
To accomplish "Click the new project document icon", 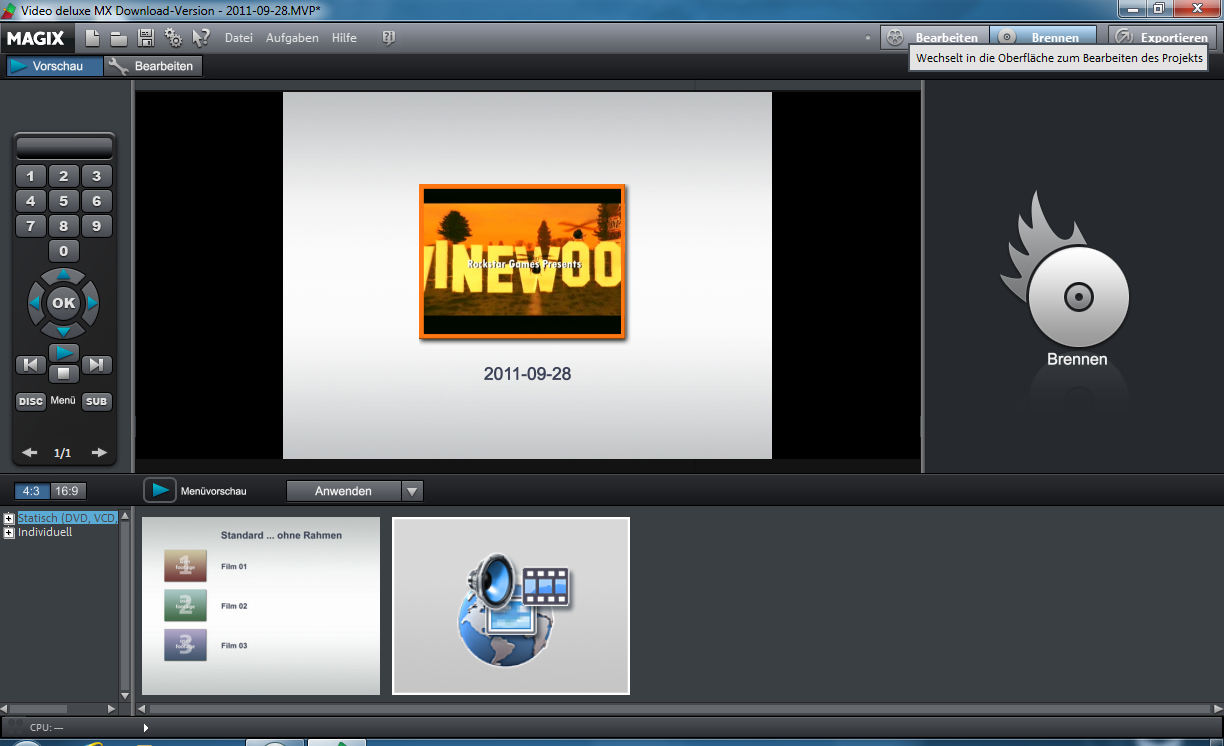I will coord(92,38).
